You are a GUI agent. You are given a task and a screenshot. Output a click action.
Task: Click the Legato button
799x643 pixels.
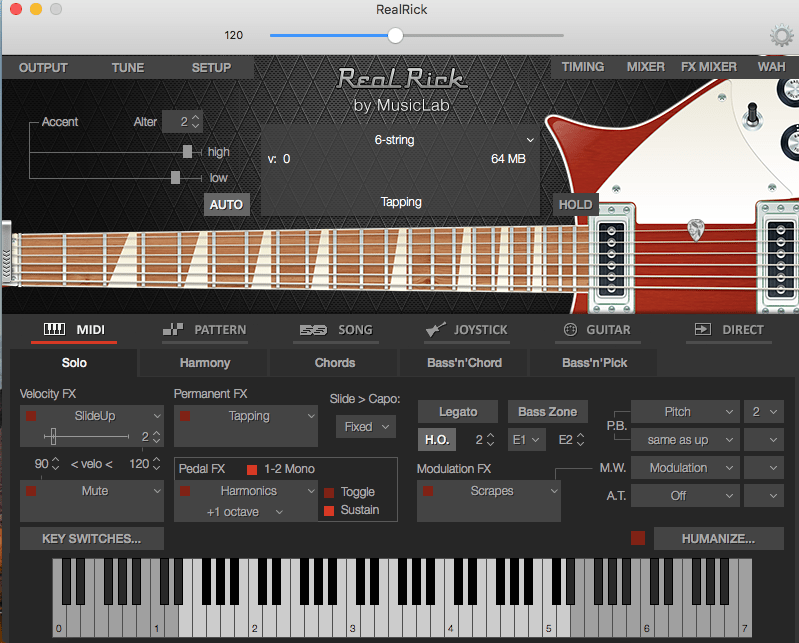click(x=458, y=412)
